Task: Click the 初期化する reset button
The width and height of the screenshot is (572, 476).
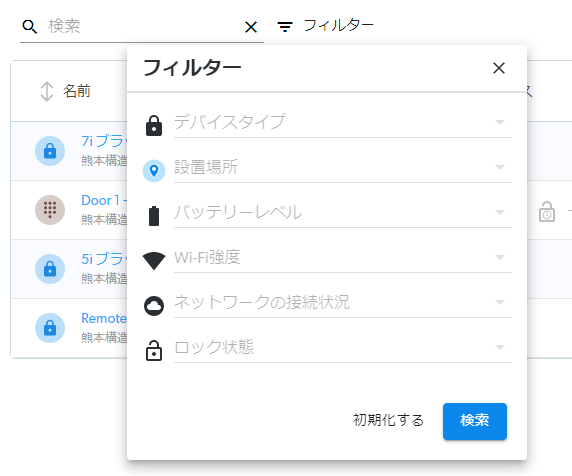Action: click(x=388, y=420)
